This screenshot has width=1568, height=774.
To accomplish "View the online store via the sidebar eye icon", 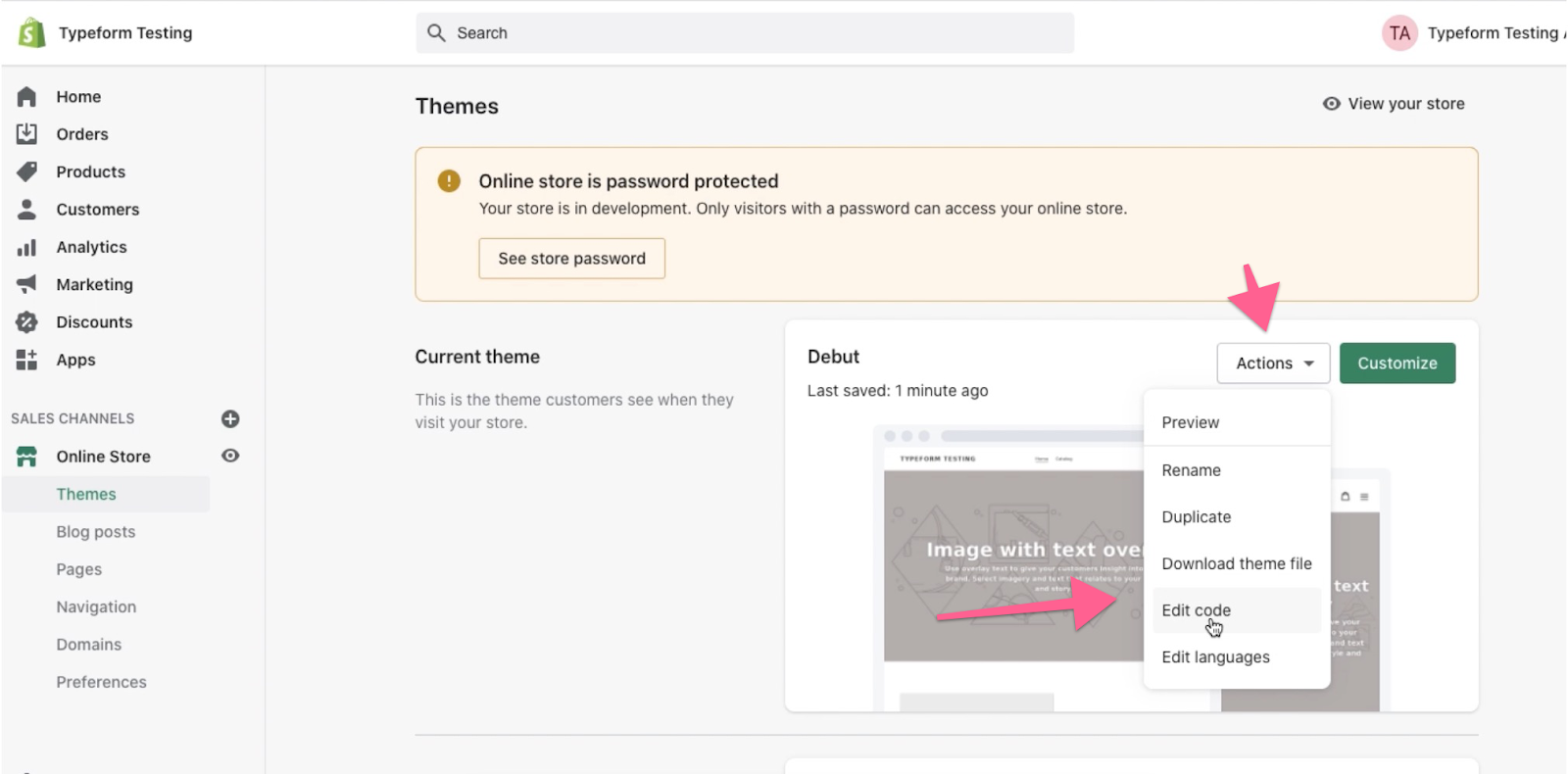I will [230, 456].
